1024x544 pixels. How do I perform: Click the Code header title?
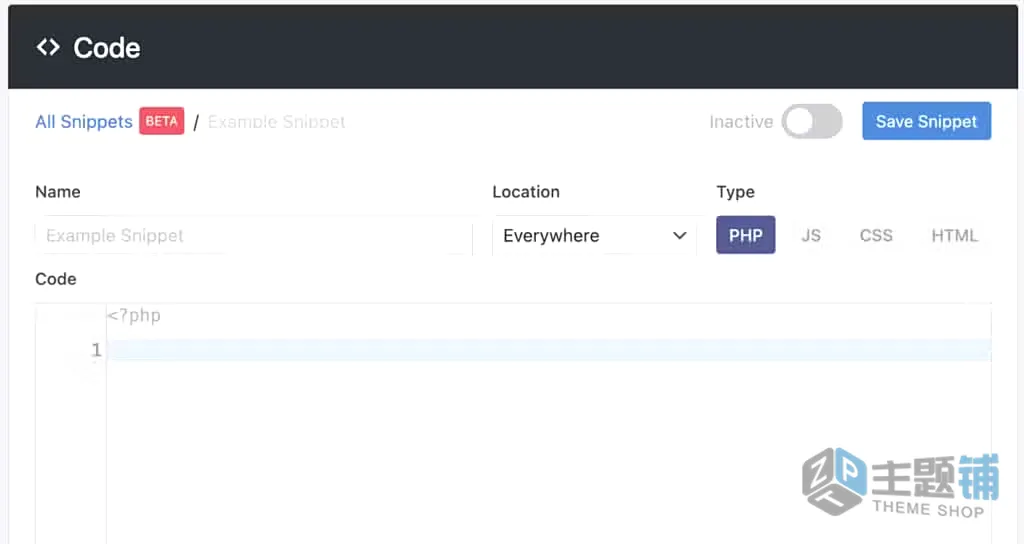coord(106,48)
